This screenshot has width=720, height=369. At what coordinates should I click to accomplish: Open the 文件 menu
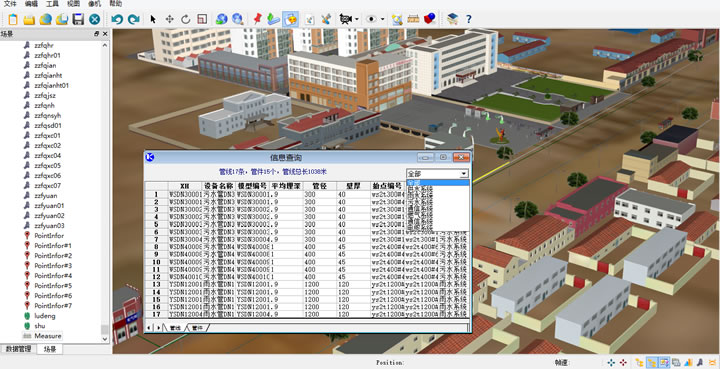[x=10, y=4]
